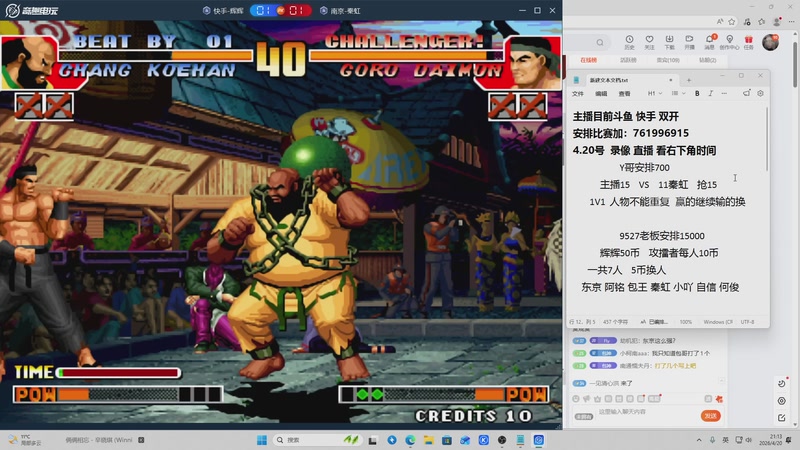
Task: Open the browser profile icon
Action: (x=777, y=21)
